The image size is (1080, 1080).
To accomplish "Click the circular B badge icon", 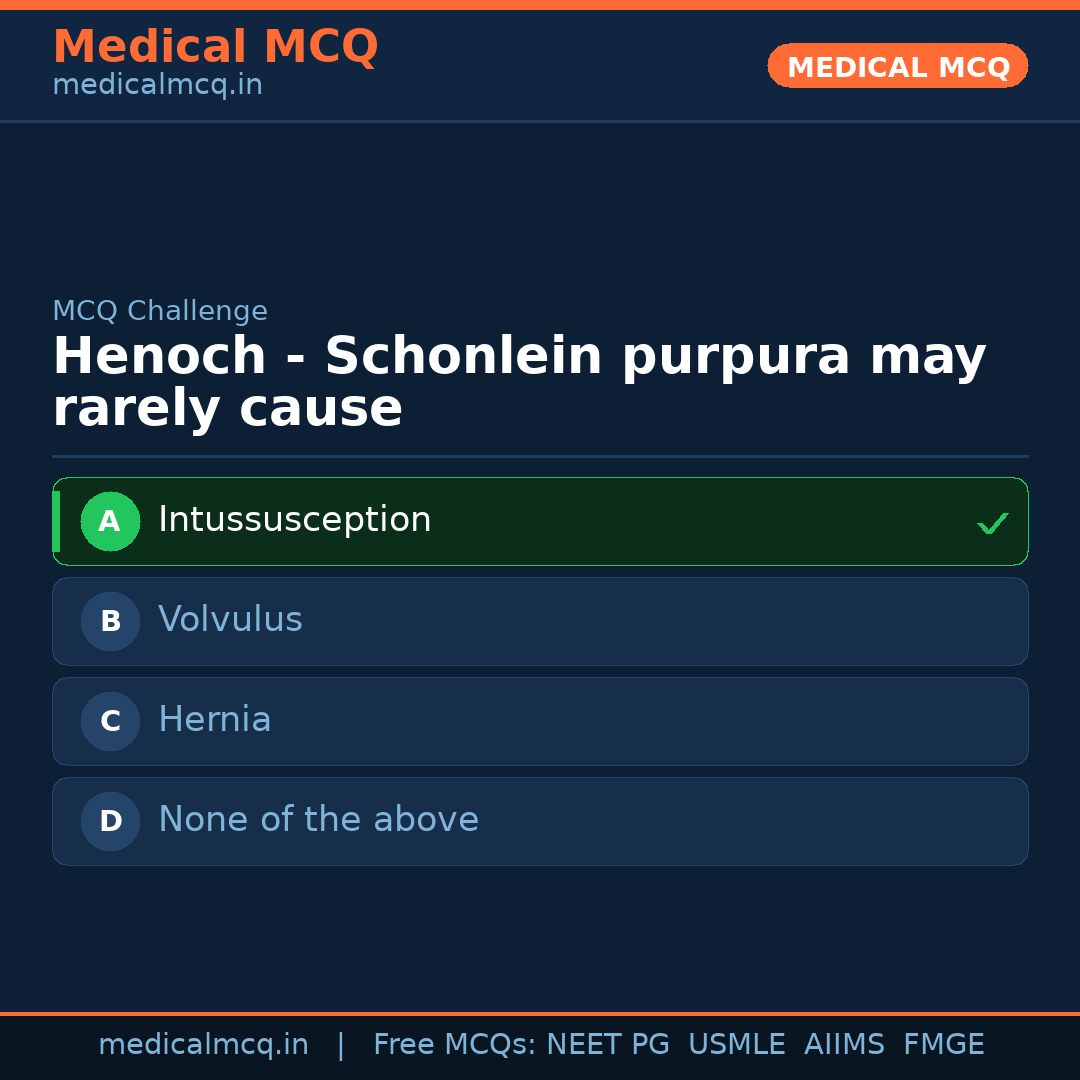I will click(x=110, y=621).
